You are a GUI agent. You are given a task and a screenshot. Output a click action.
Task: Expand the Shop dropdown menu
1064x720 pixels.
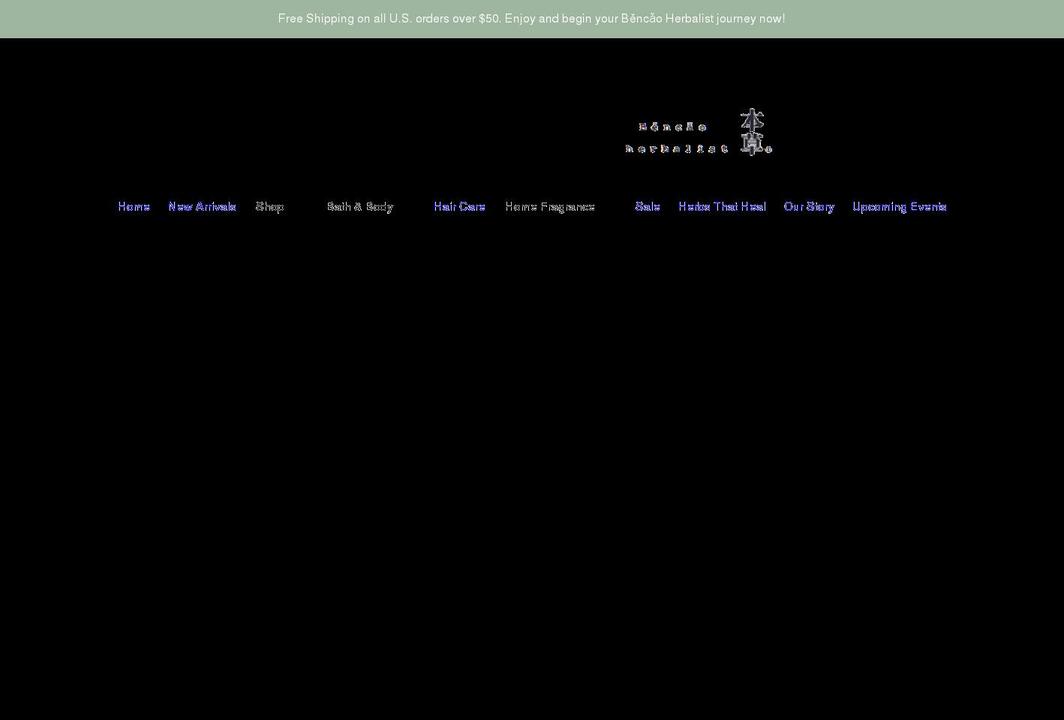tap(269, 207)
